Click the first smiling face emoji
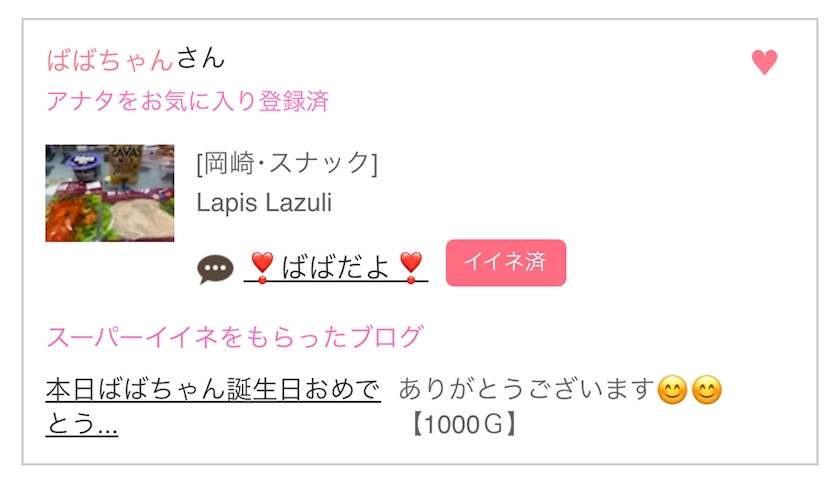Image resolution: width=840 pixels, height=477 pixels. tap(673, 389)
